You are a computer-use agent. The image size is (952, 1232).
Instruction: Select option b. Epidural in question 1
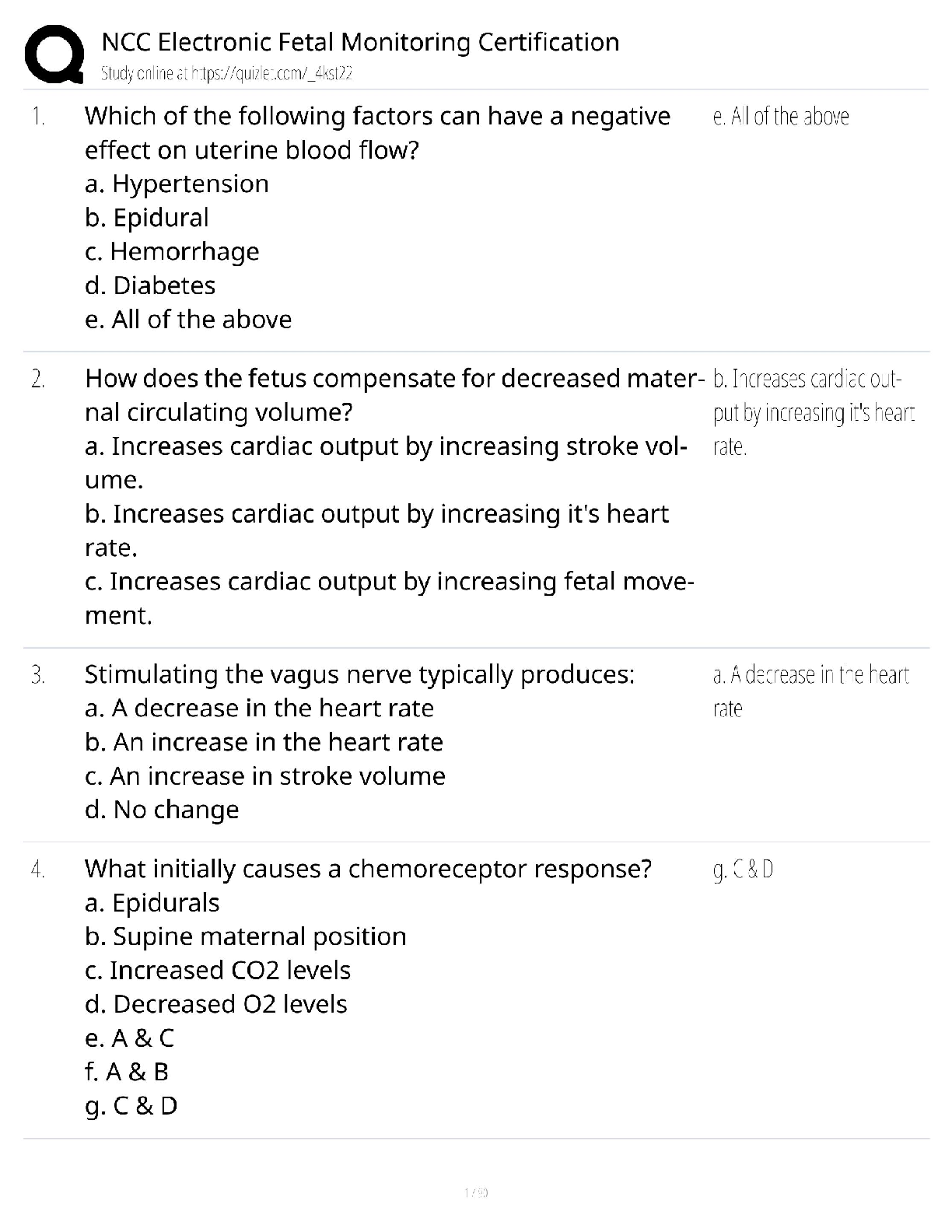[147, 218]
